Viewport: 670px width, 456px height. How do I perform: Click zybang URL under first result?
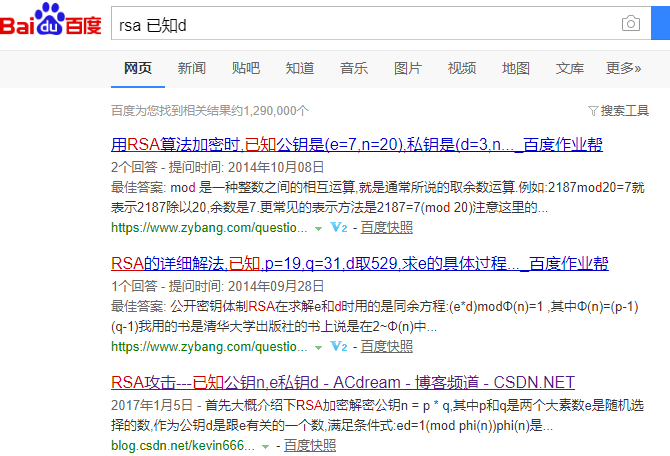[x=209, y=228]
